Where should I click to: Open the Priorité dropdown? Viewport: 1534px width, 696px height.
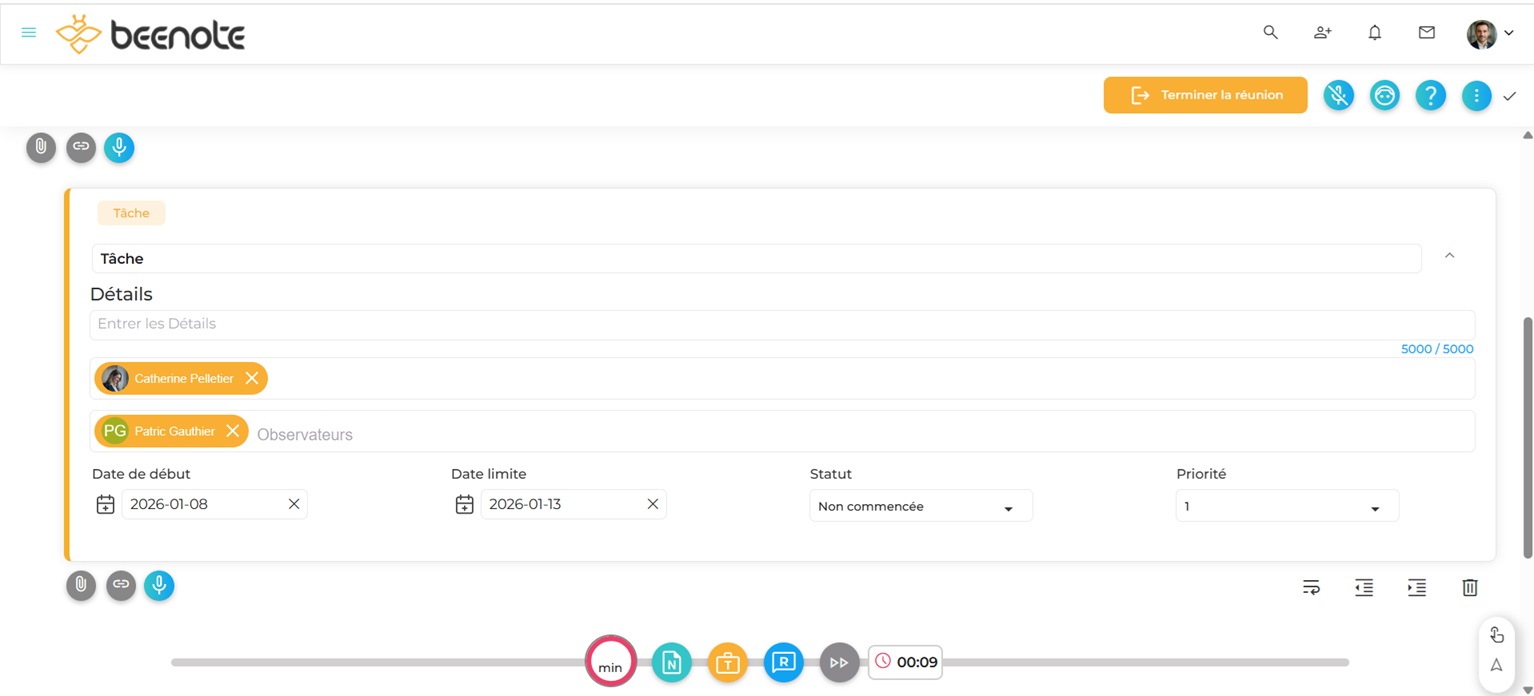1286,507
